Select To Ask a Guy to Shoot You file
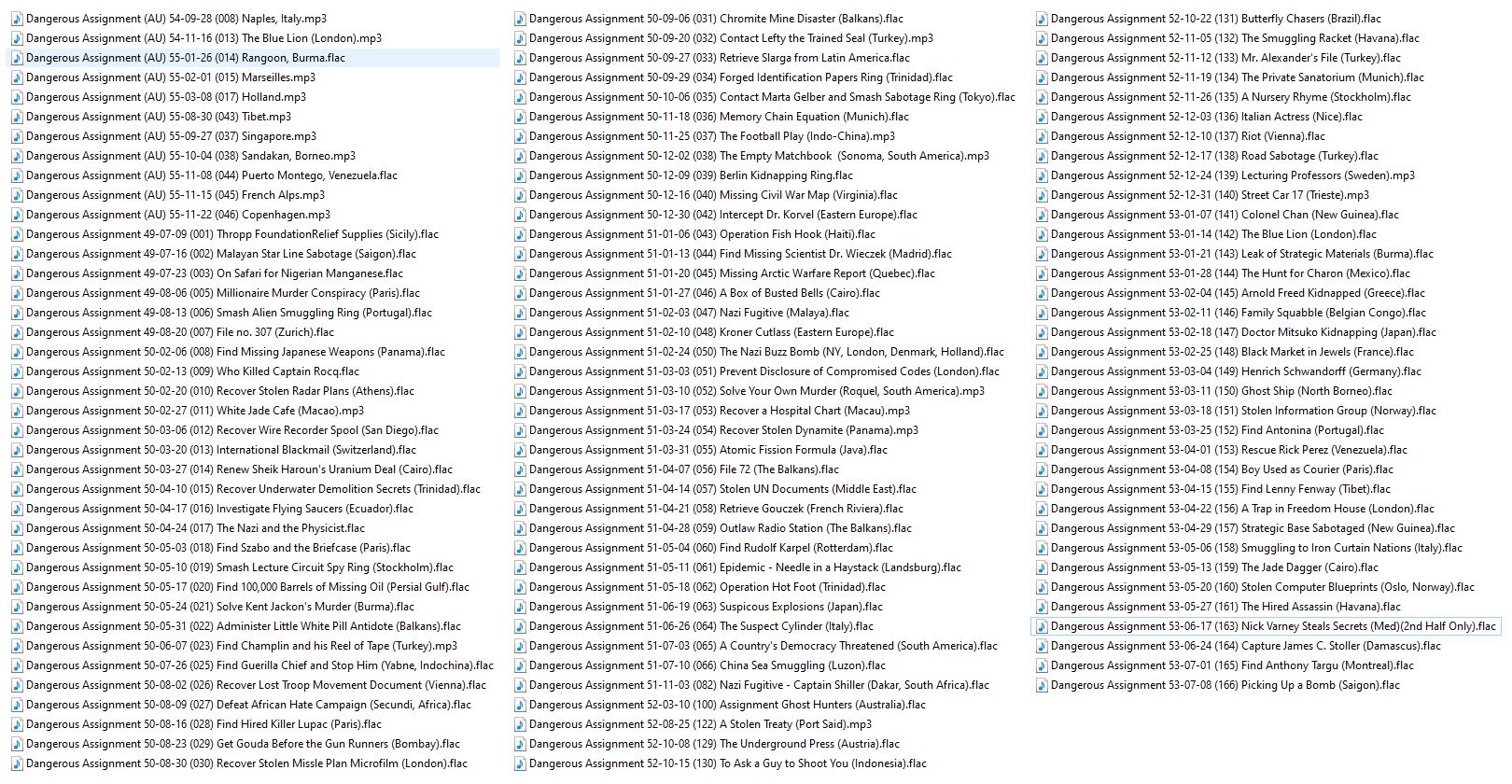1512x784 pixels. [727, 763]
